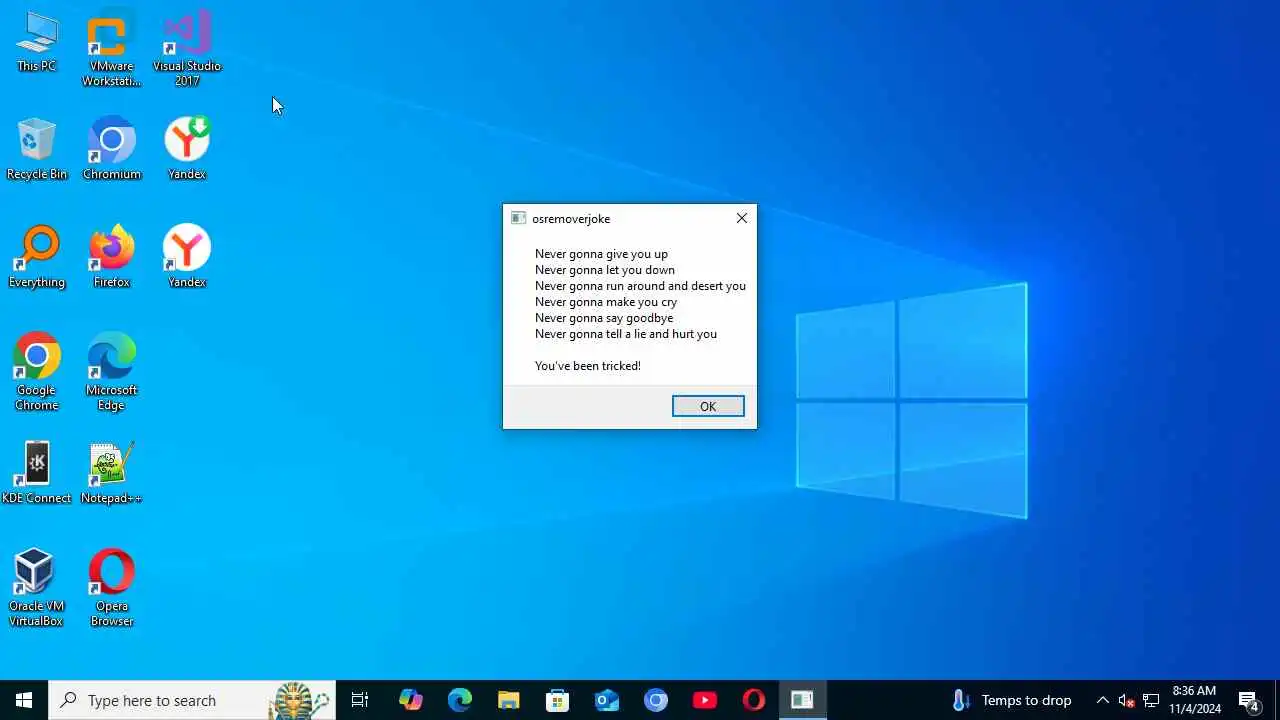Select the KDE Connect shortcut
Image resolution: width=1280 pixels, height=720 pixels.
(x=37, y=473)
